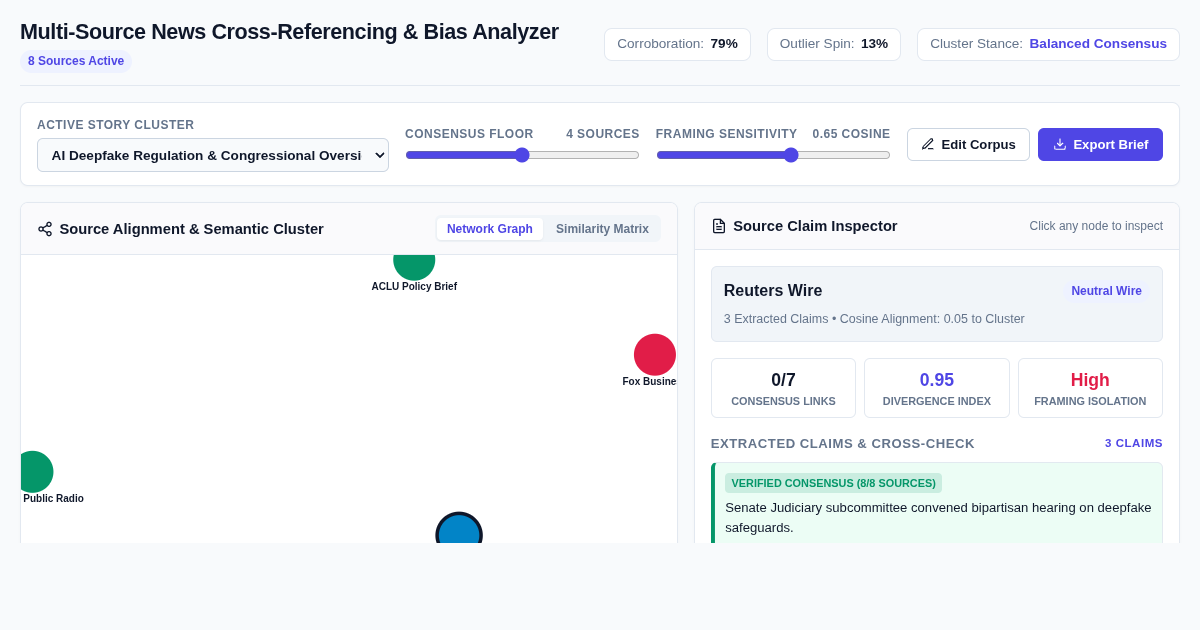The image size is (1200, 630).
Task: Adjust the Framing Sensitivity slider
Action: pyautogui.click(x=773, y=155)
